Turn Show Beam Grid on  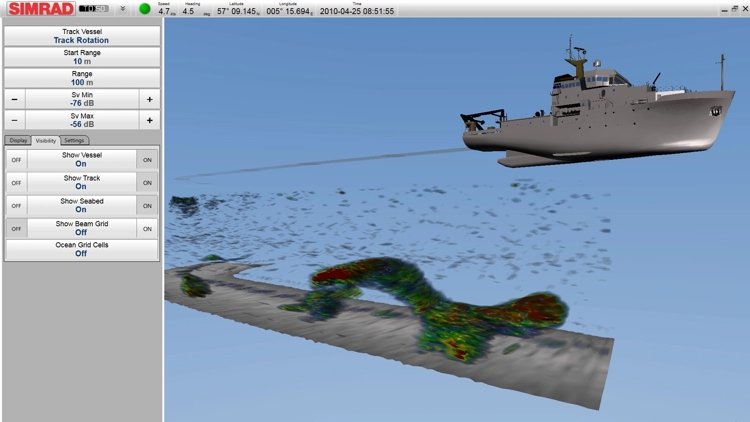click(147, 228)
